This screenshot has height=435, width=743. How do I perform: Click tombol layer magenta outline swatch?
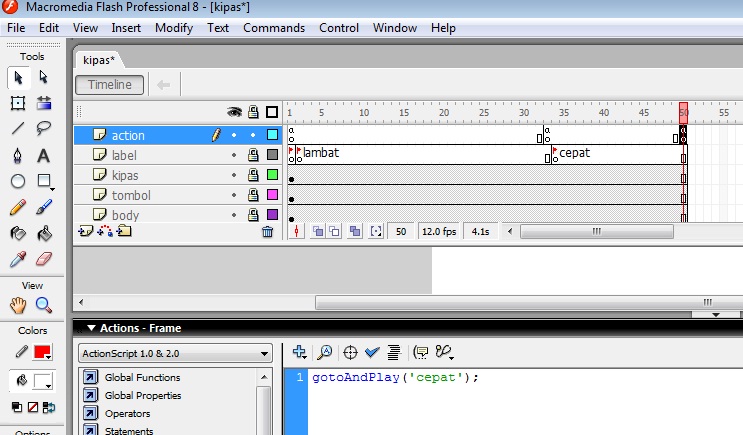click(x=272, y=195)
